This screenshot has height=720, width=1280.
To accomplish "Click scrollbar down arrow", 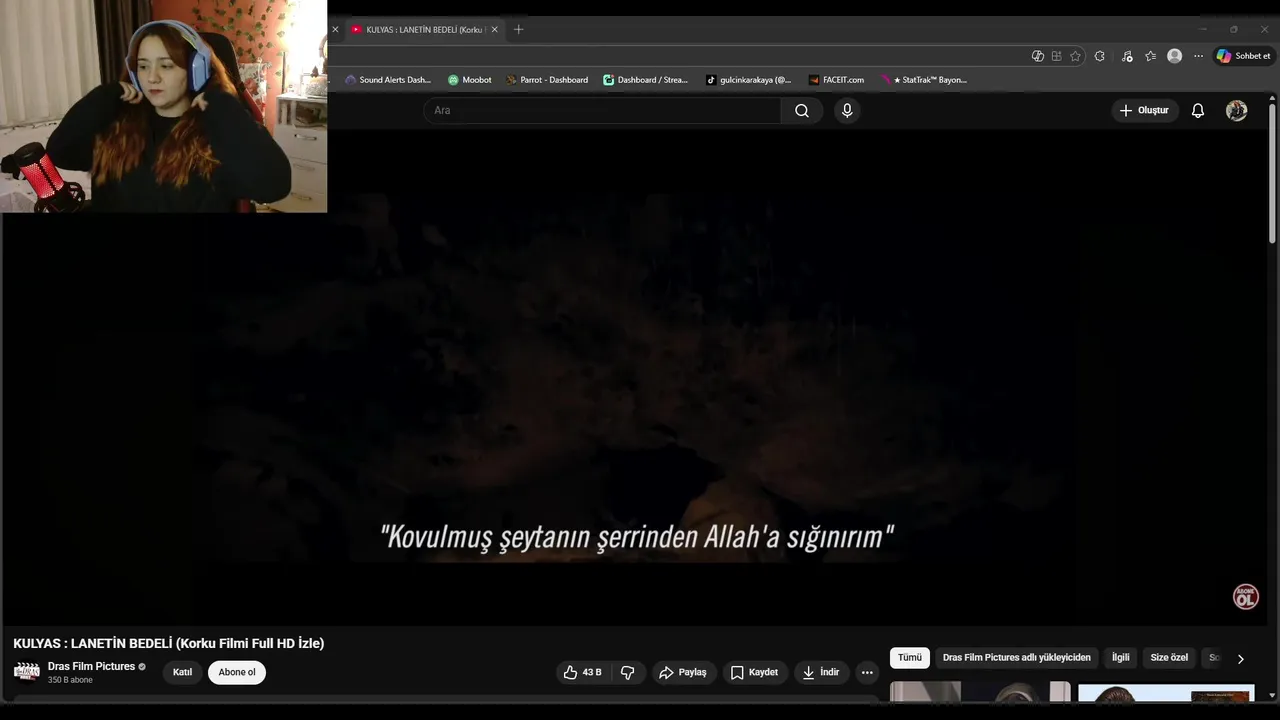I will pyautogui.click(x=1272, y=696).
